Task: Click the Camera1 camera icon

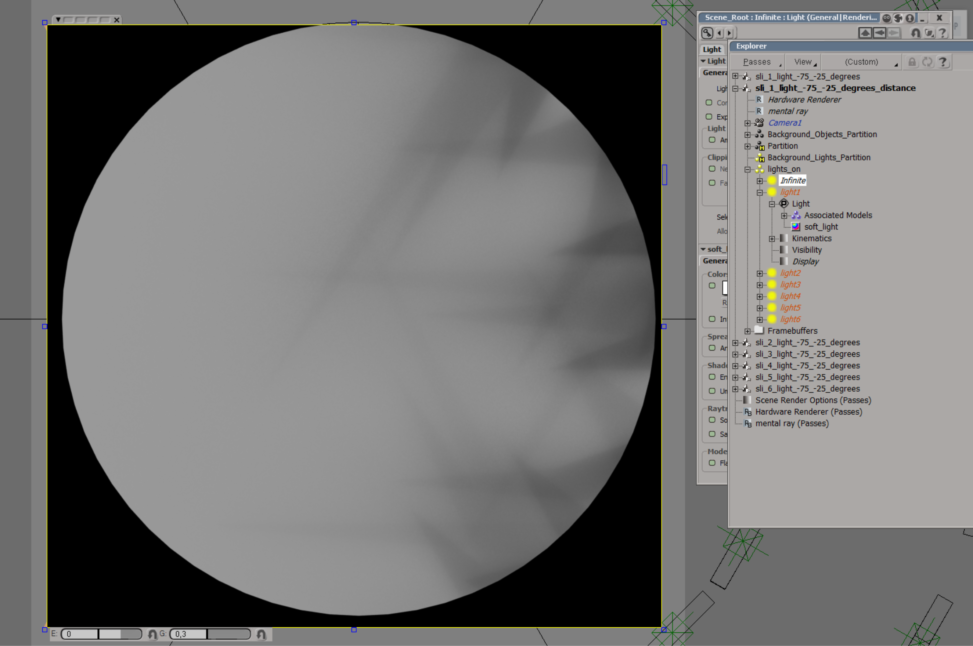Action: click(759, 123)
